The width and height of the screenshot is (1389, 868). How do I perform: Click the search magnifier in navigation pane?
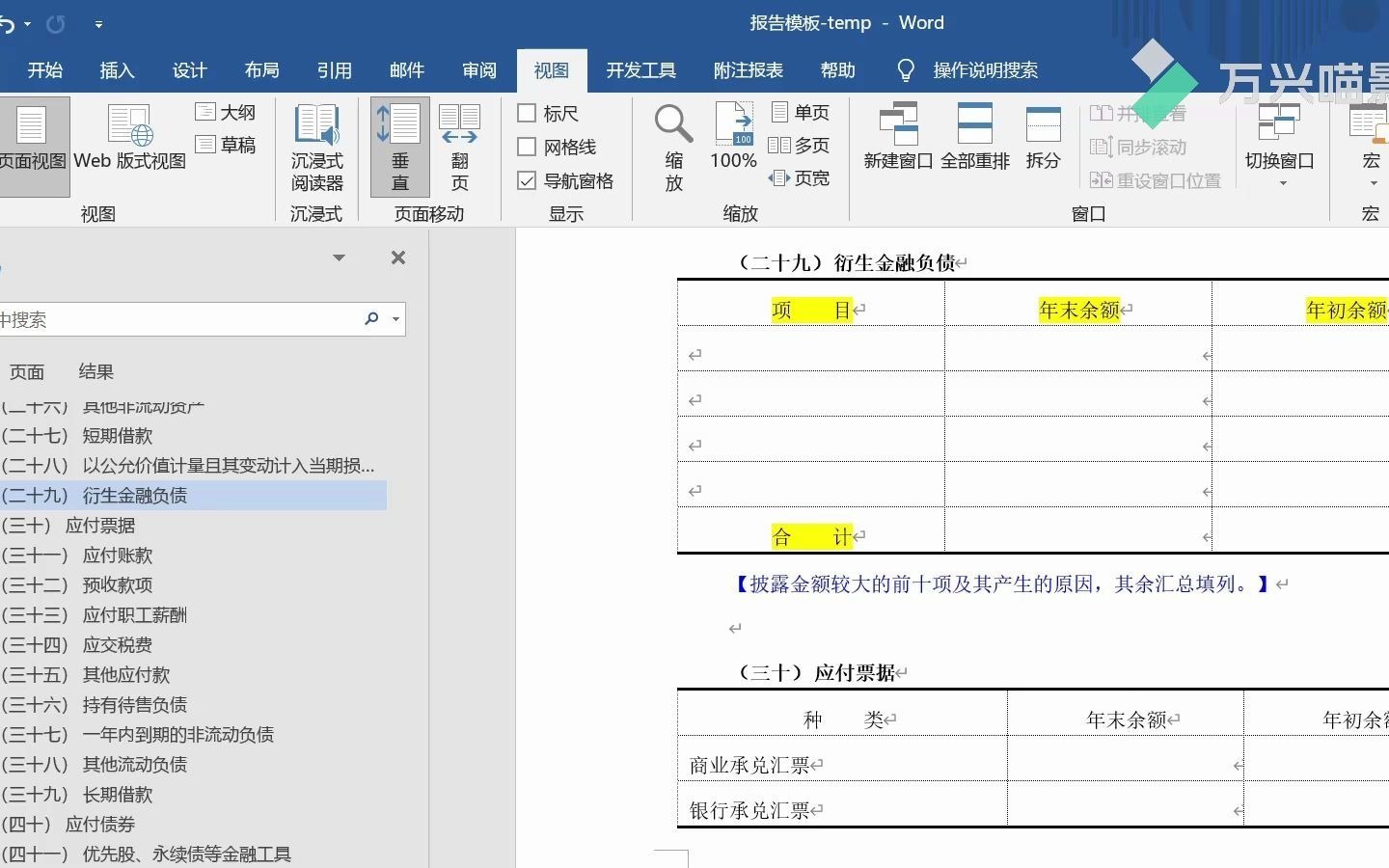pyautogui.click(x=371, y=319)
